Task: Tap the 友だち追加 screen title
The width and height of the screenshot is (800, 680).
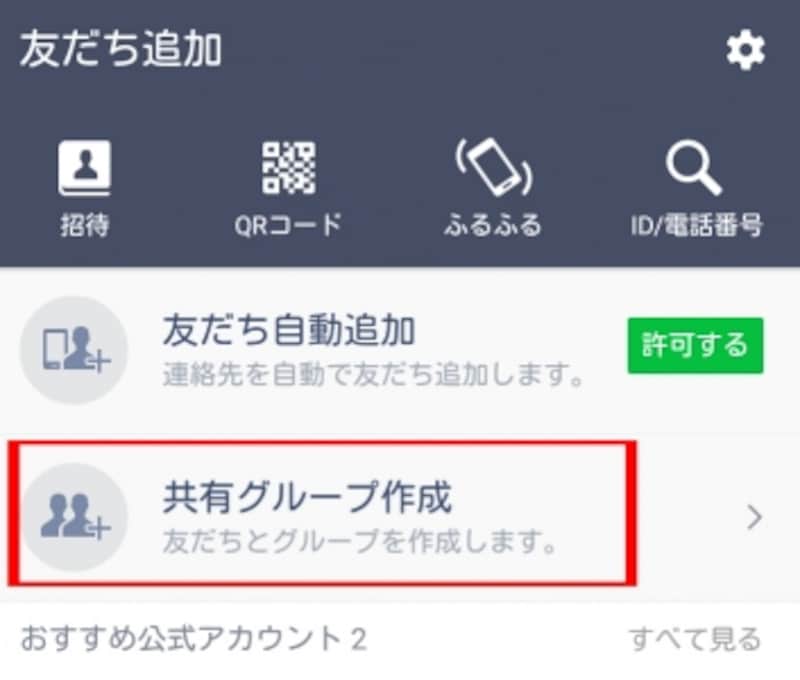Action: (x=120, y=49)
